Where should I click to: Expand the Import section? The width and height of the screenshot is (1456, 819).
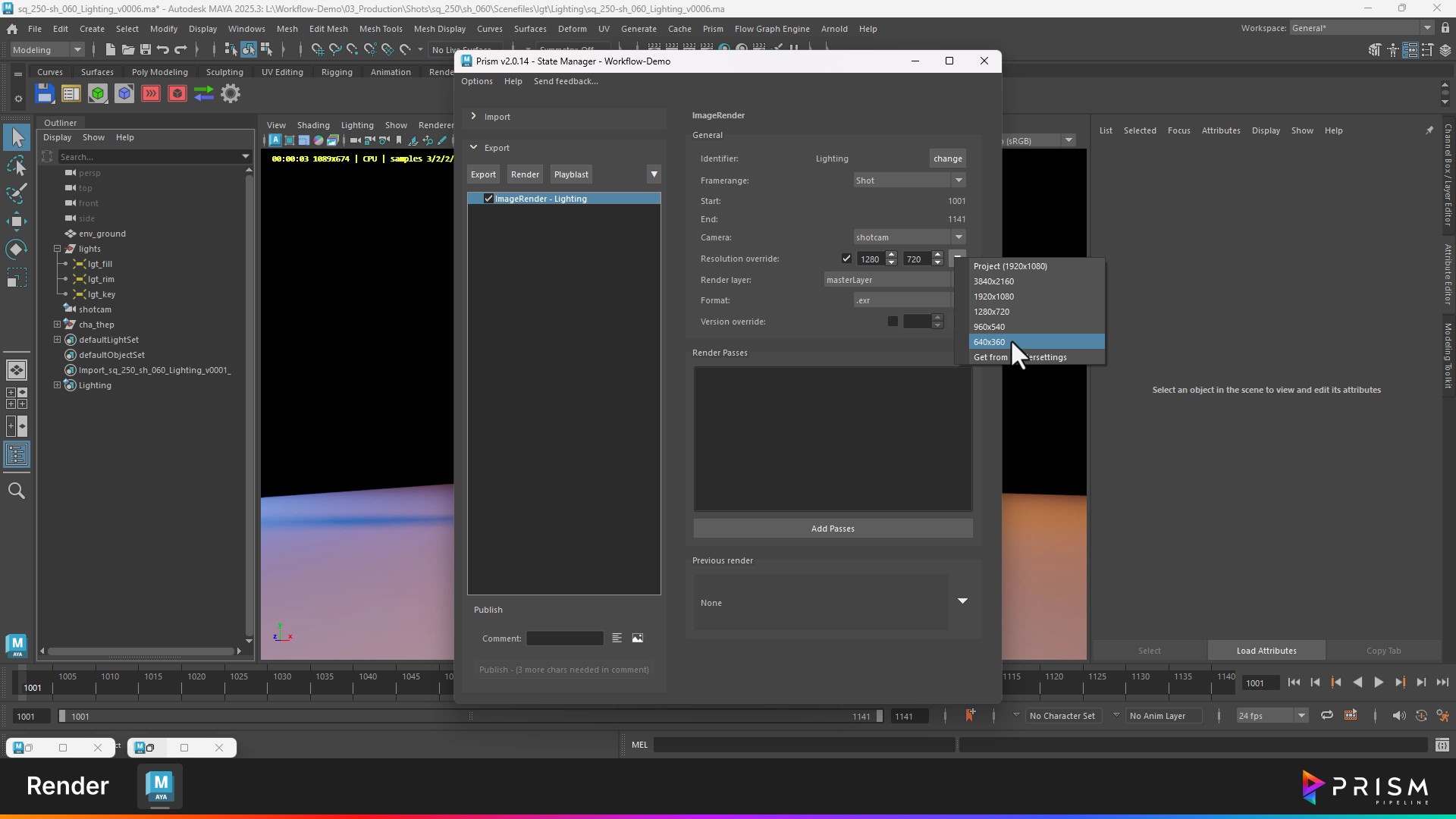click(x=473, y=117)
